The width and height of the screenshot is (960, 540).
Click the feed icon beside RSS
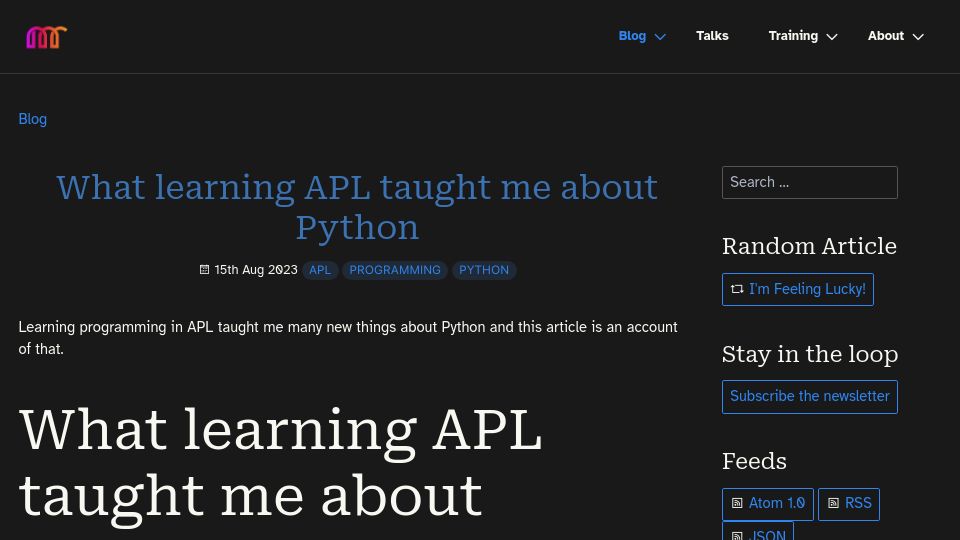(x=833, y=503)
